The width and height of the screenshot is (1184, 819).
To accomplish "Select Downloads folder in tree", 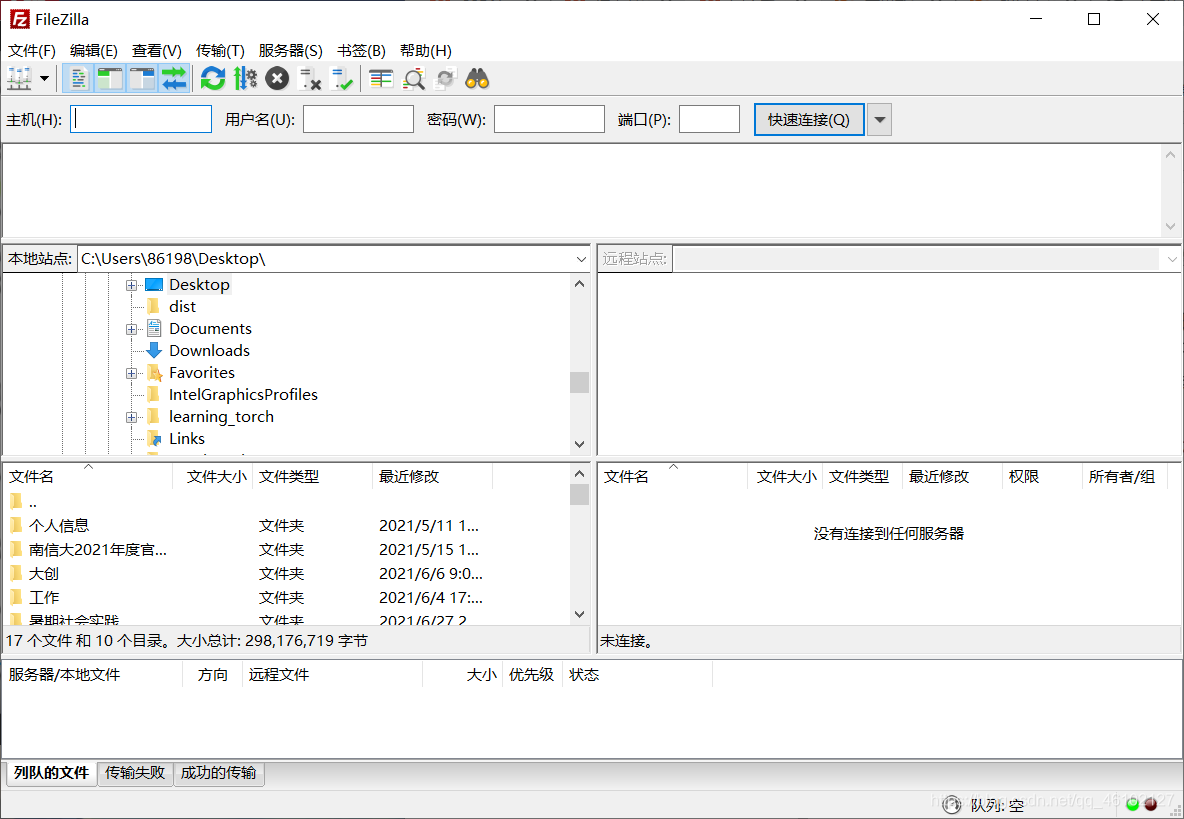I will (x=209, y=350).
